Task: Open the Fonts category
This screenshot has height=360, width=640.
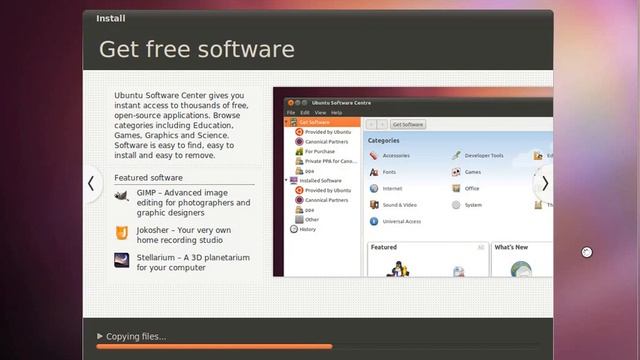Action: (382, 172)
